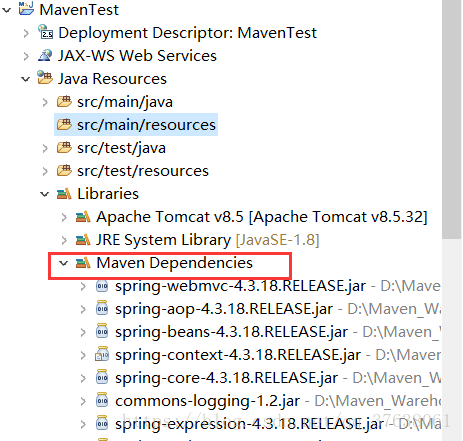Expand src/test/resources folder
Image resolution: width=463 pixels, height=441 pixels.
(45, 171)
